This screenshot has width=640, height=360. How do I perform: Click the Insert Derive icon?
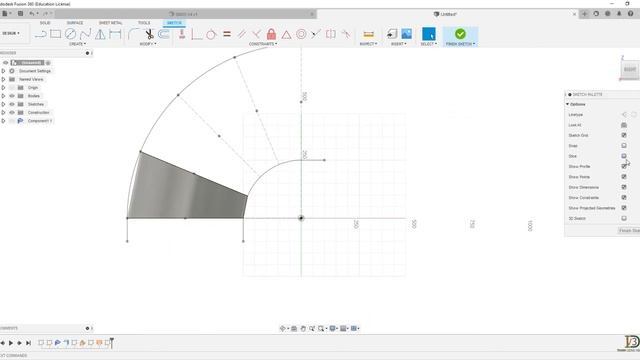point(392,34)
